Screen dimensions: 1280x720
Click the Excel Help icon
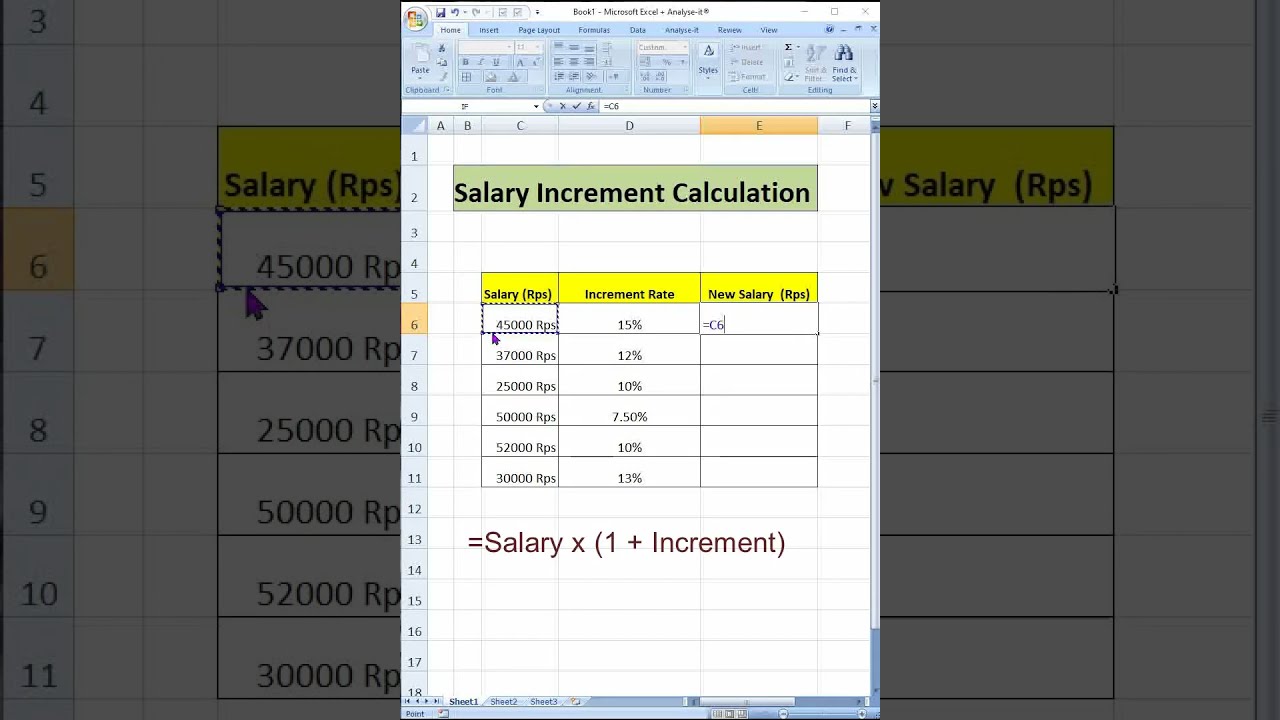click(829, 29)
